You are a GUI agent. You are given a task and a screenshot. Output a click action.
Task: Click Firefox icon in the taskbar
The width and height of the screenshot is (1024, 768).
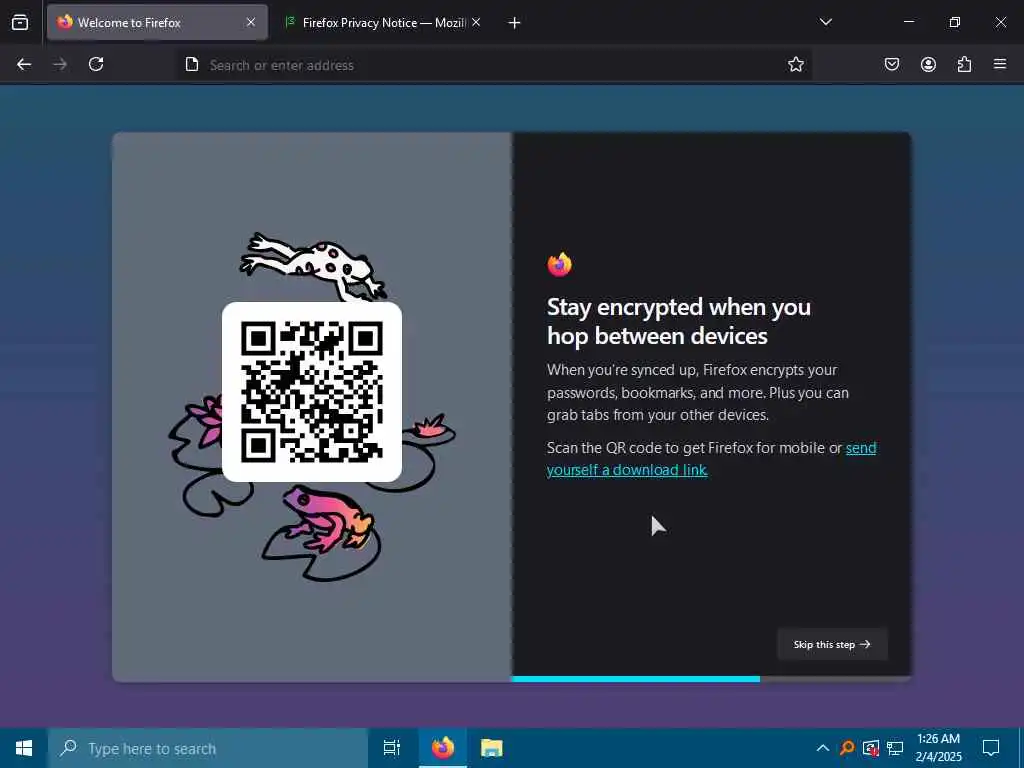tap(443, 748)
